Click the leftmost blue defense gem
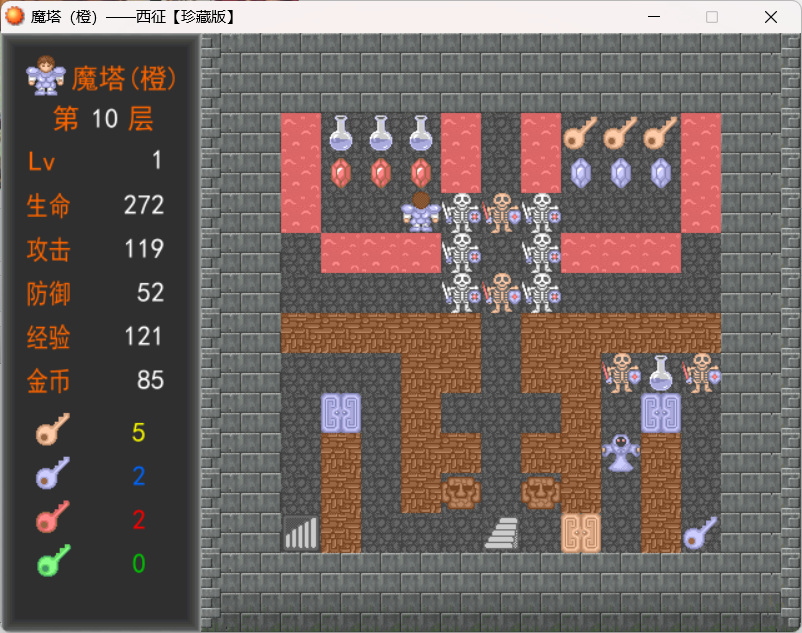 pos(581,173)
